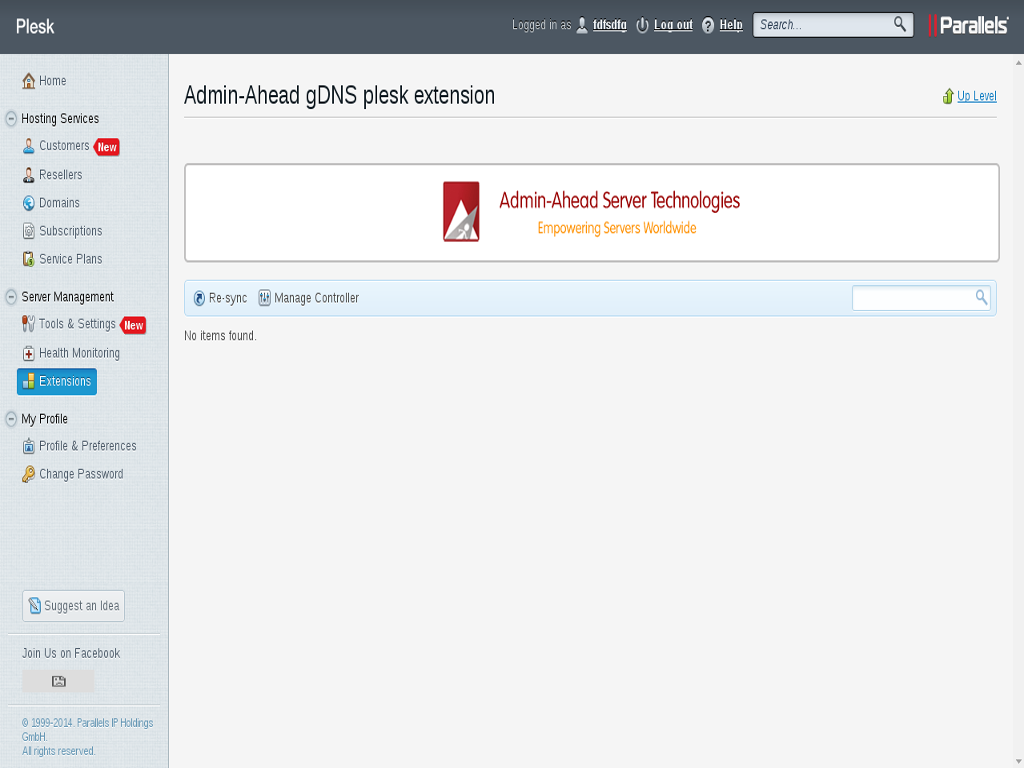Image resolution: width=1024 pixels, height=768 pixels.
Task: Open the Customers menu item
Action: (x=64, y=146)
